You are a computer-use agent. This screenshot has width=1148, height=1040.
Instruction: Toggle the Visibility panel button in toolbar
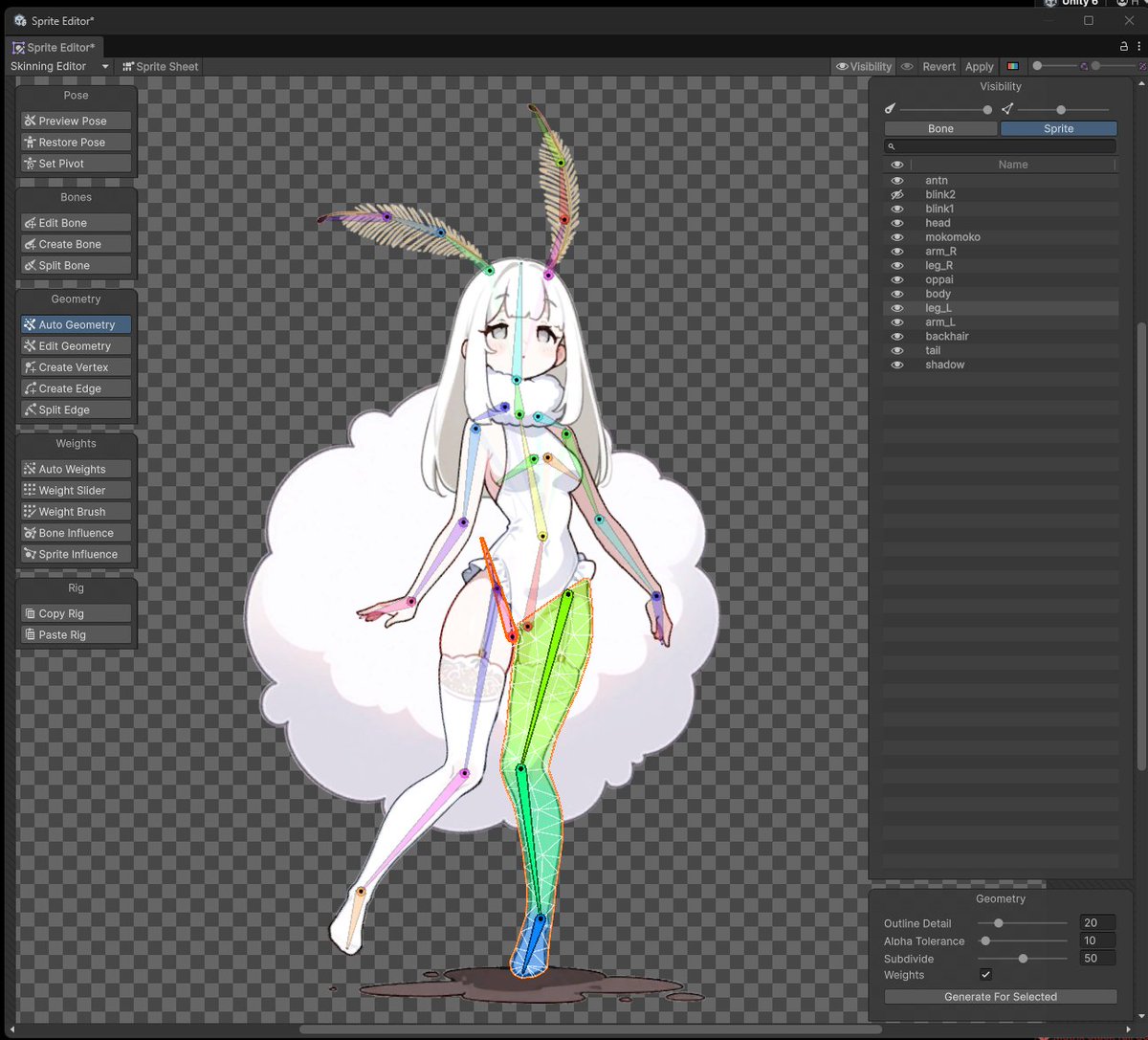(864, 67)
